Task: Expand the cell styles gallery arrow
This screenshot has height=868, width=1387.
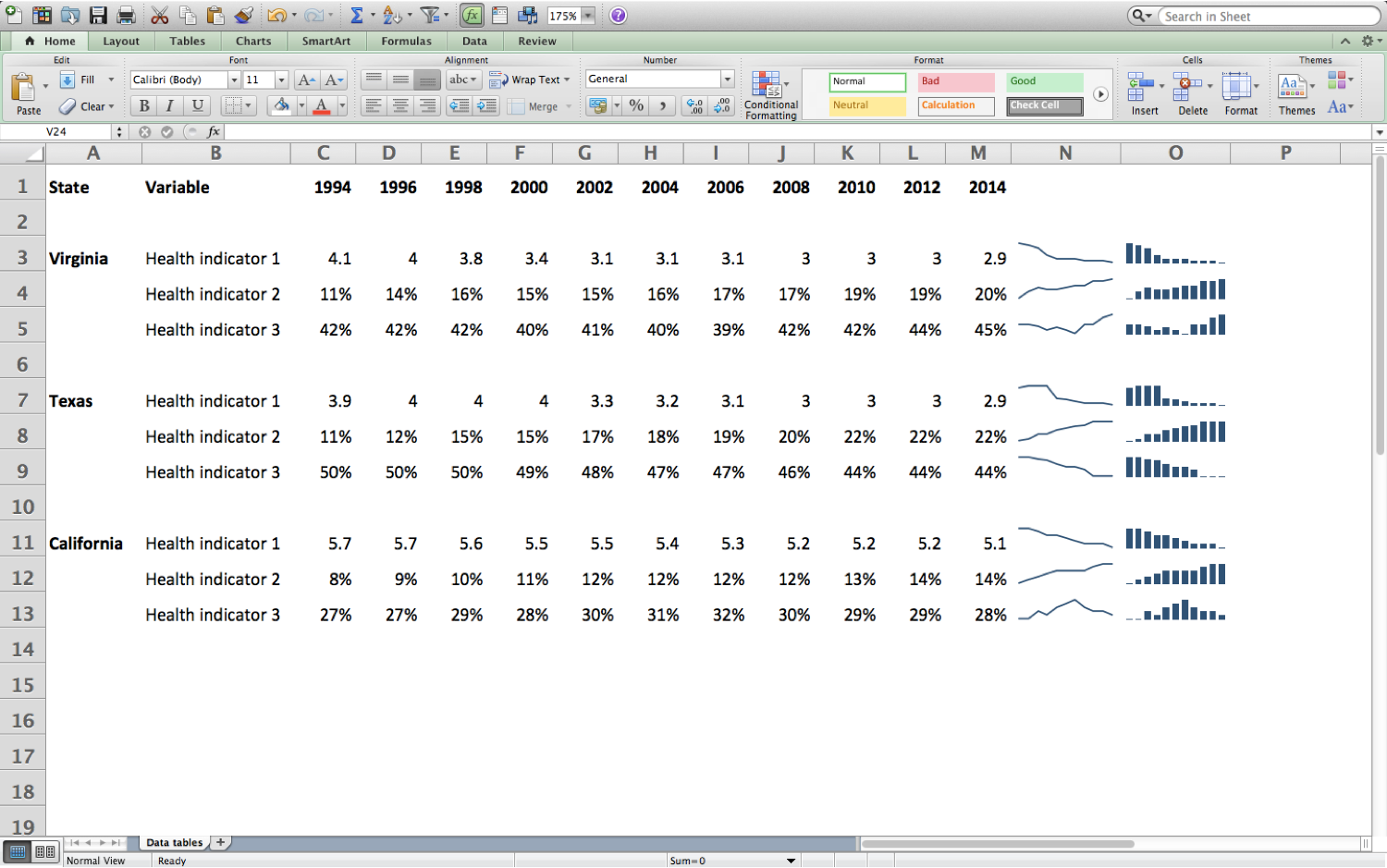Action: [x=1100, y=94]
